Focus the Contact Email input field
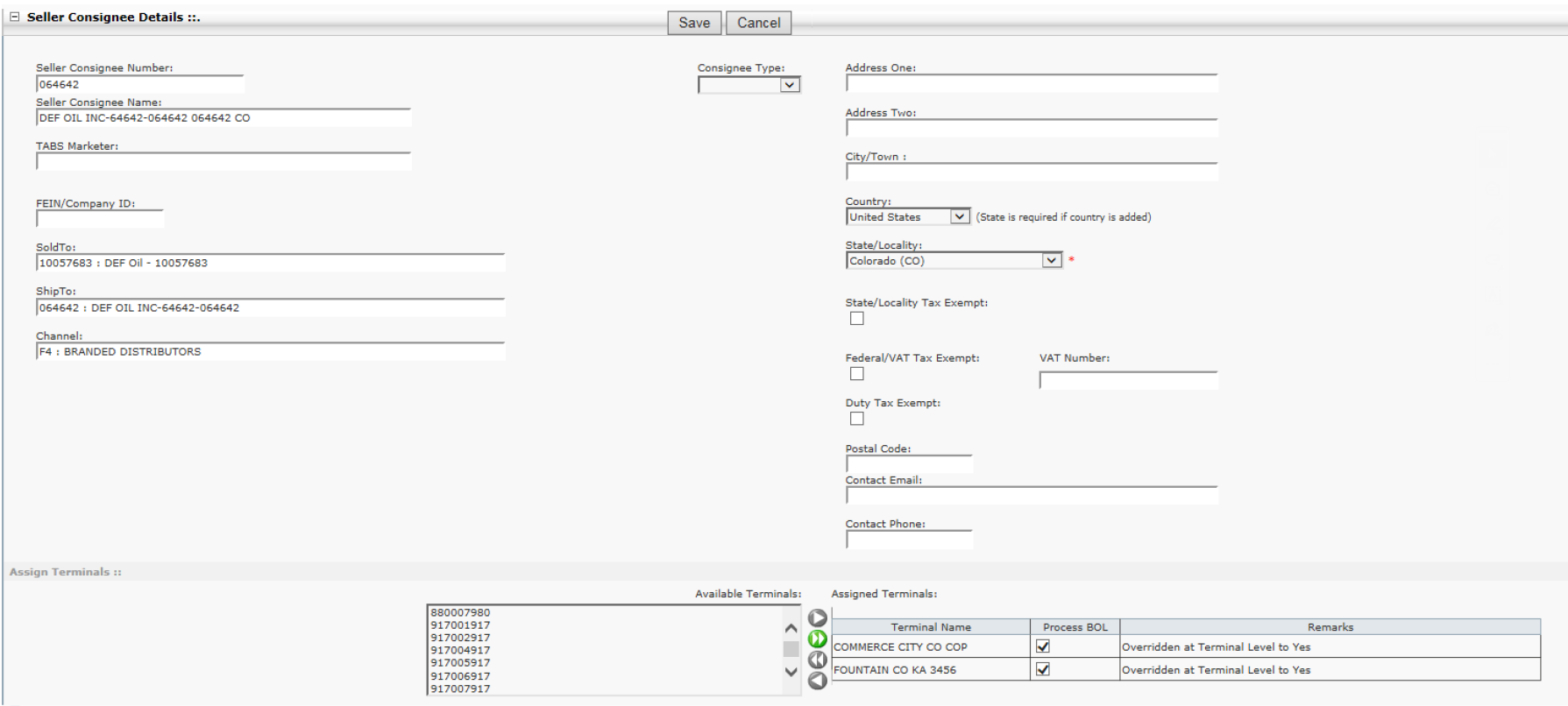The image size is (1568, 706). 1031,496
